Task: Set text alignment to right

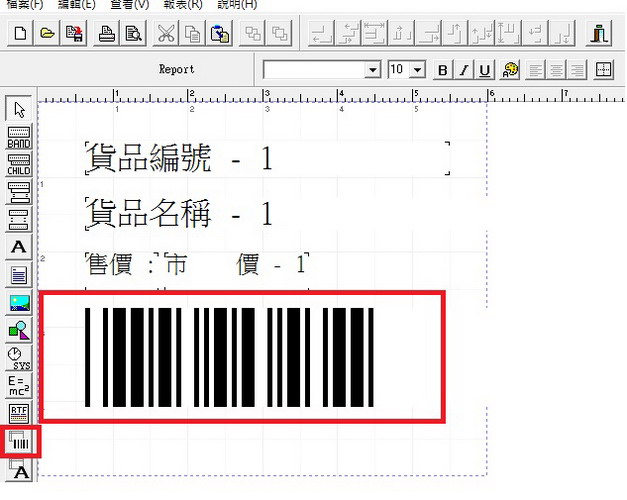Action: coord(577,70)
